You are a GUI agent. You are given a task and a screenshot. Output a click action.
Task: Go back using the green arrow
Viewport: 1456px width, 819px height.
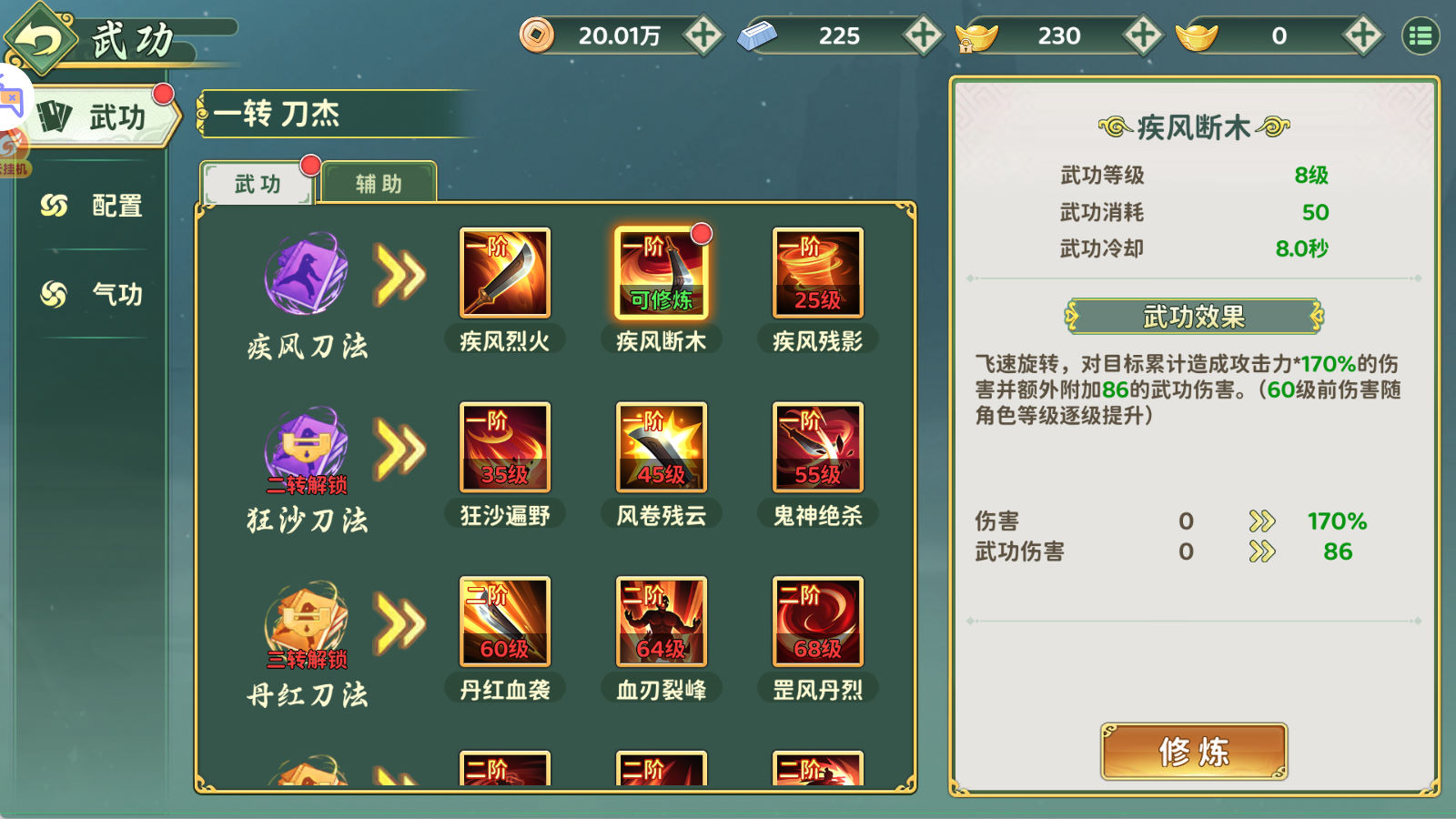click(x=40, y=39)
